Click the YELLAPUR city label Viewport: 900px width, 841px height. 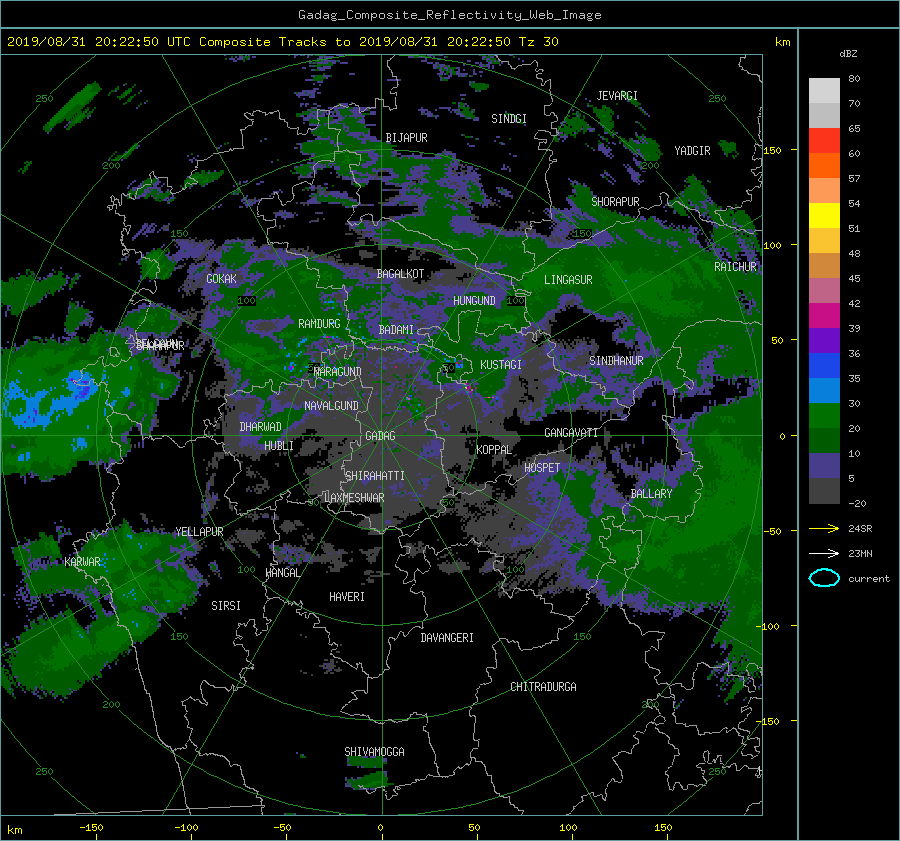(x=199, y=532)
